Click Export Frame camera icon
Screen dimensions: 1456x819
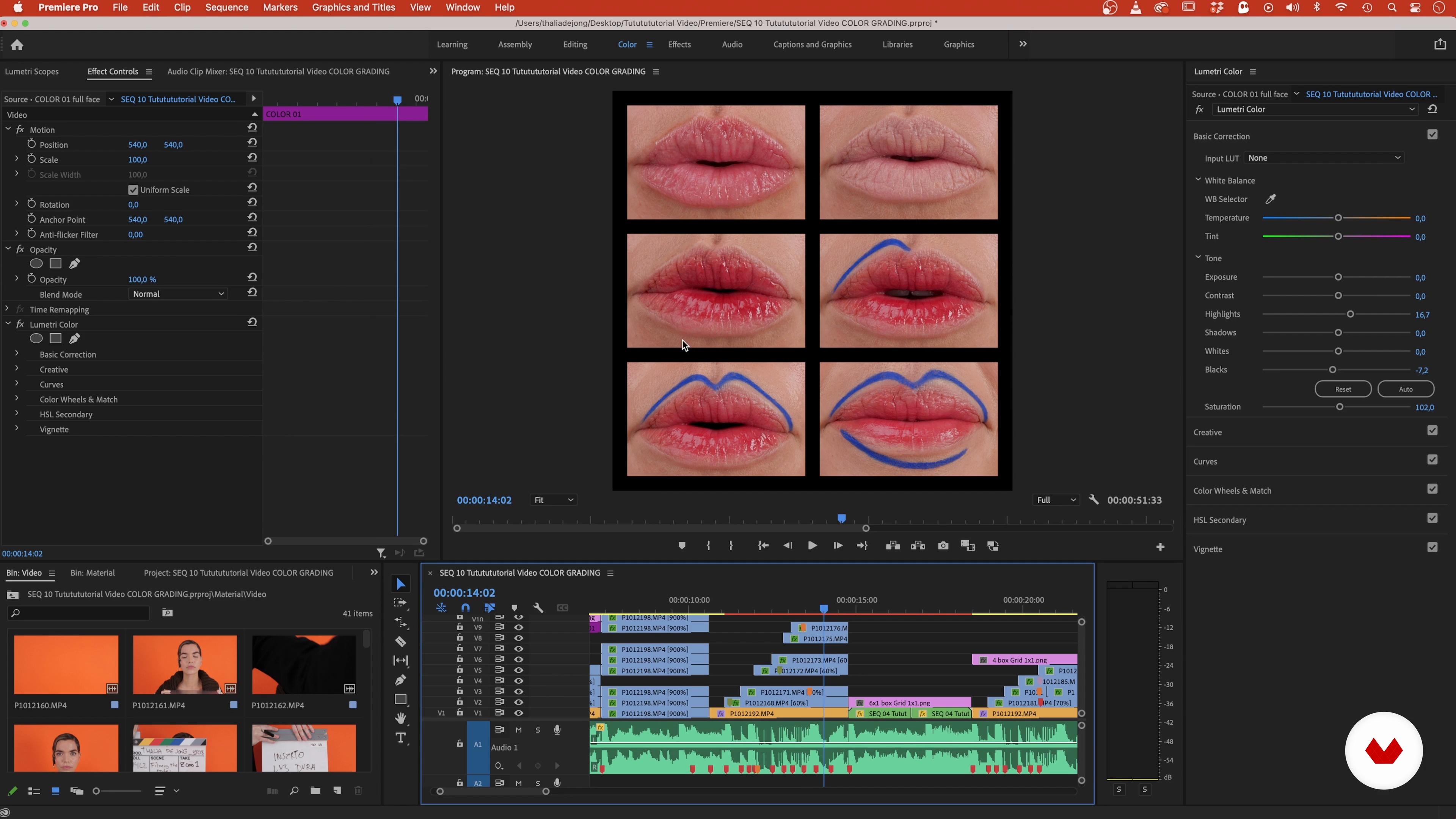(x=943, y=546)
